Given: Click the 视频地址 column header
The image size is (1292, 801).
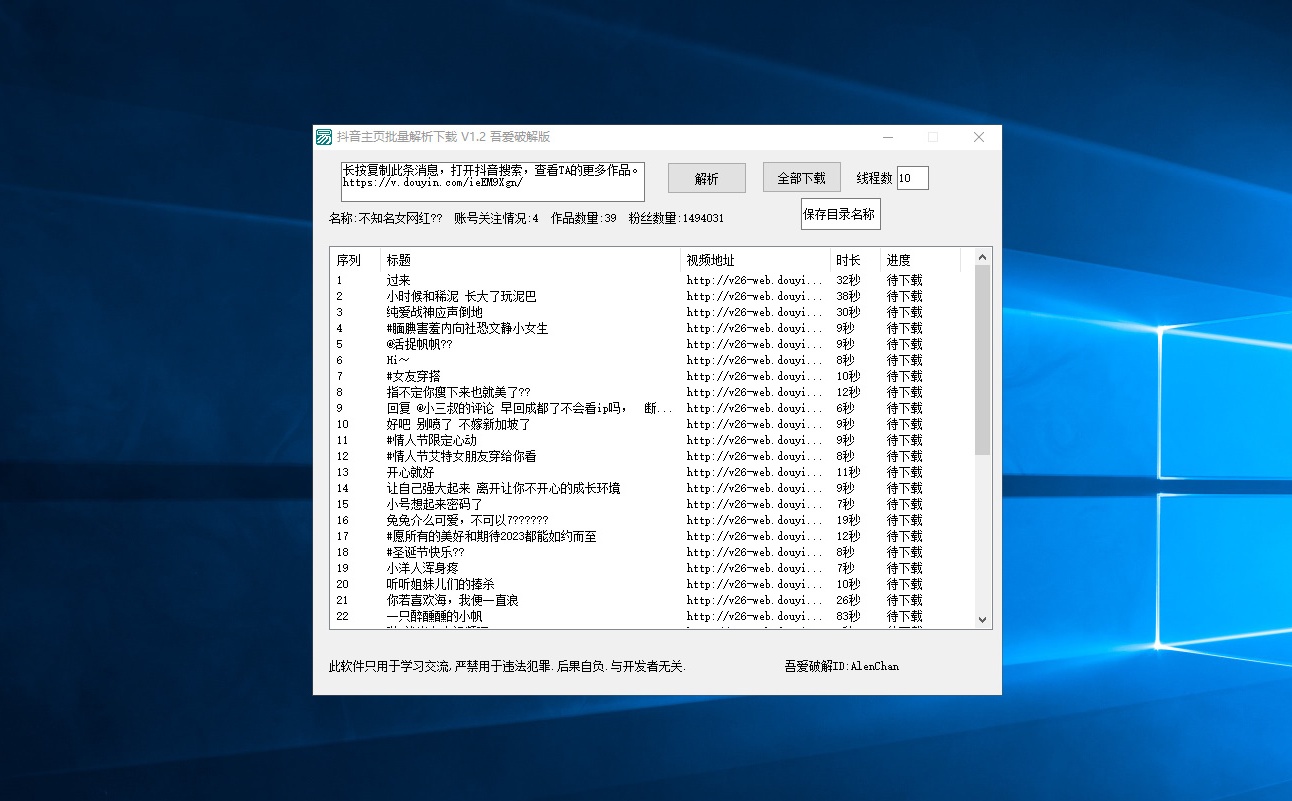Looking at the screenshot, I should click(x=756, y=260).
